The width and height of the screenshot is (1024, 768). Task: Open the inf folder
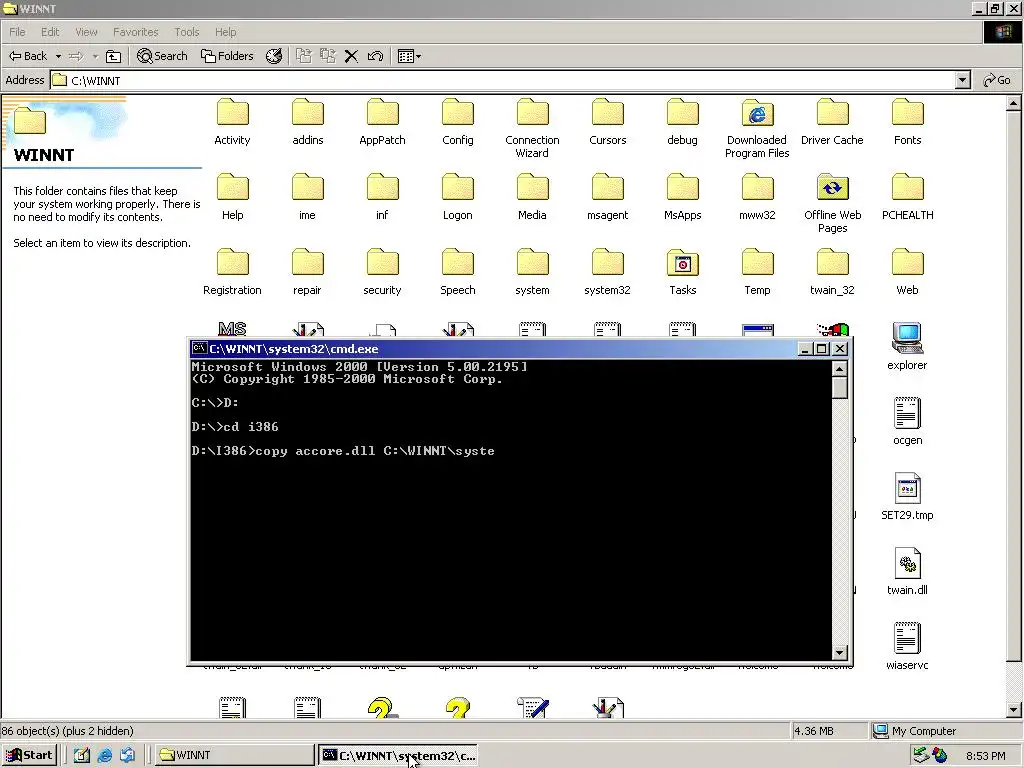pos(383,197)
